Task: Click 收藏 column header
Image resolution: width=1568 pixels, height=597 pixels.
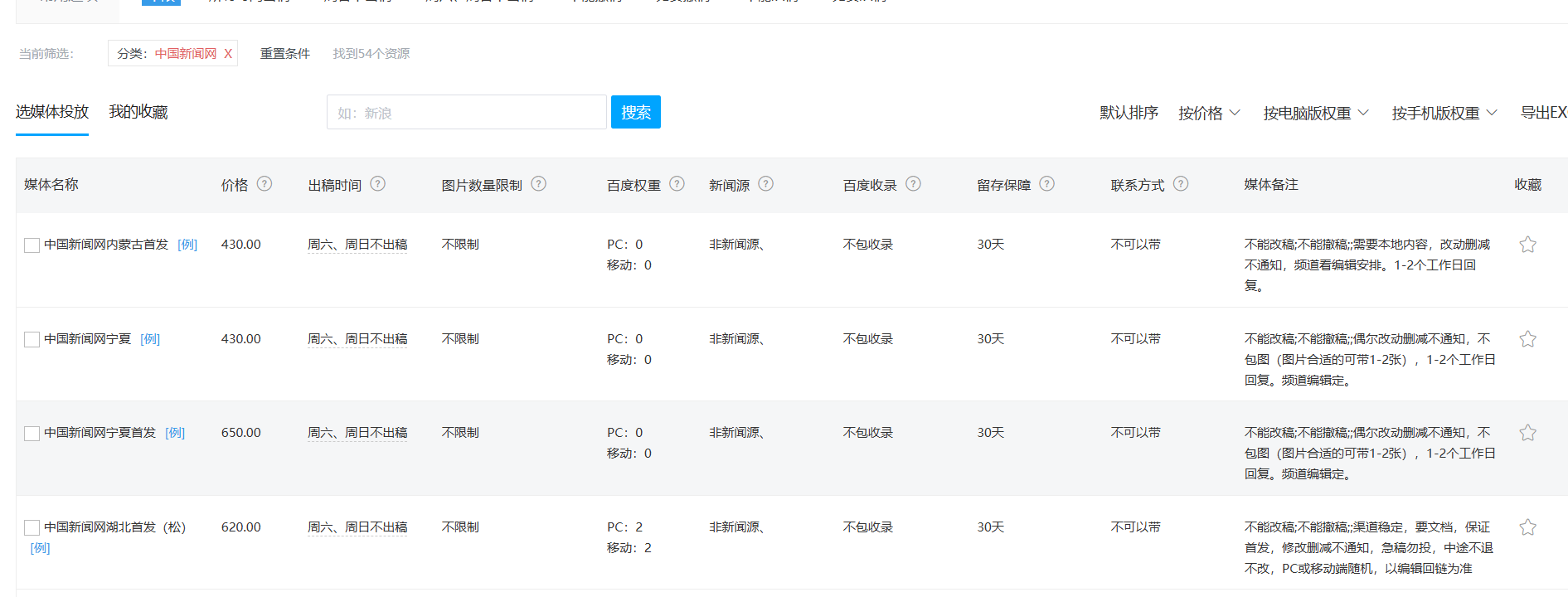Action: point(1528,185)
